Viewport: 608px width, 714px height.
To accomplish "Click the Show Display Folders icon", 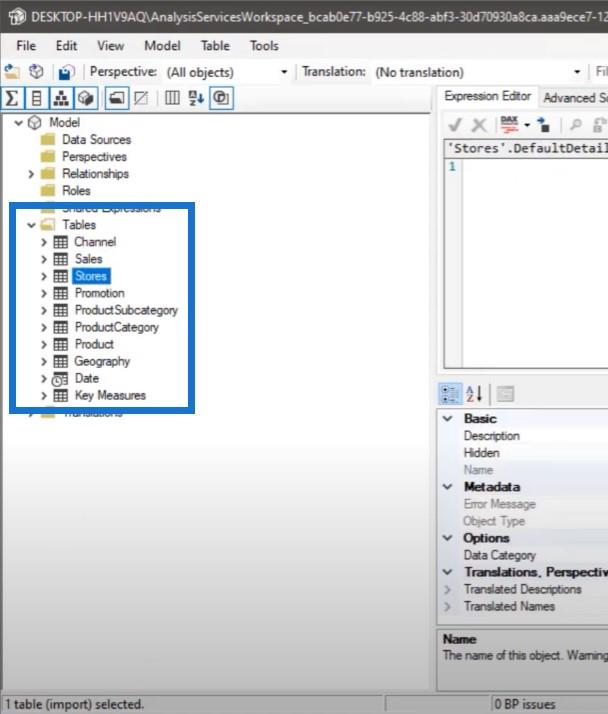I will (116, 98).
